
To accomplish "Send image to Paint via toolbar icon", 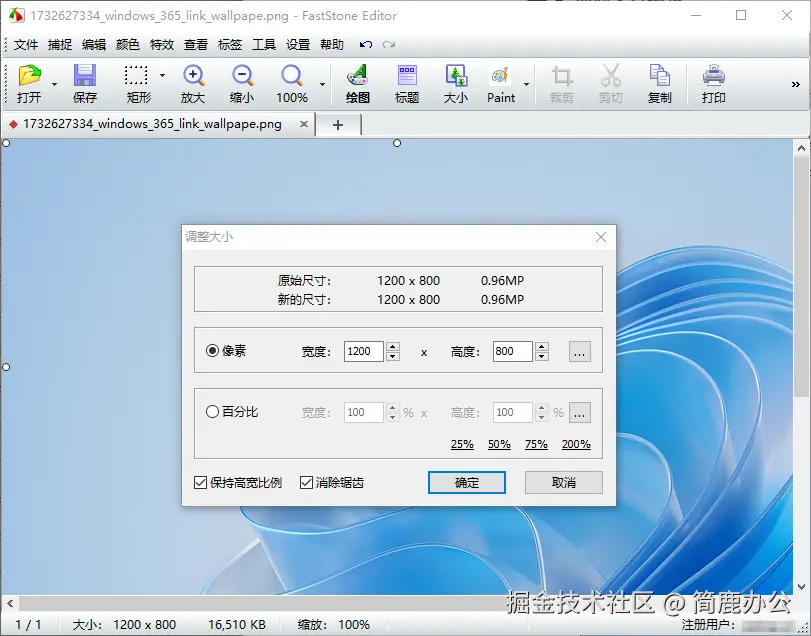I will point(501,83).
